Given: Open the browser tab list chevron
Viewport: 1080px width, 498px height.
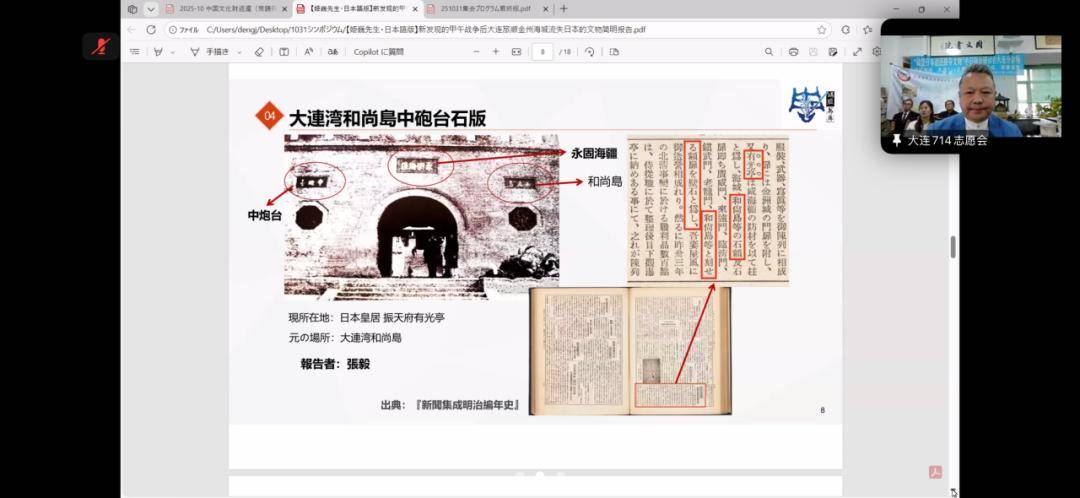Looking at the screenshot, I should click(151, 9).
